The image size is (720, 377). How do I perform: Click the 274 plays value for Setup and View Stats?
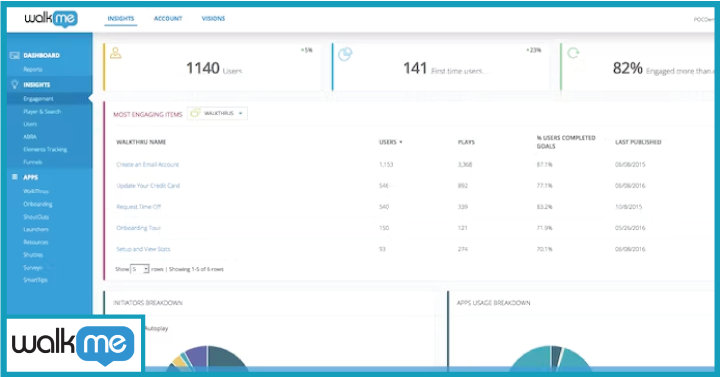point(463,249)
